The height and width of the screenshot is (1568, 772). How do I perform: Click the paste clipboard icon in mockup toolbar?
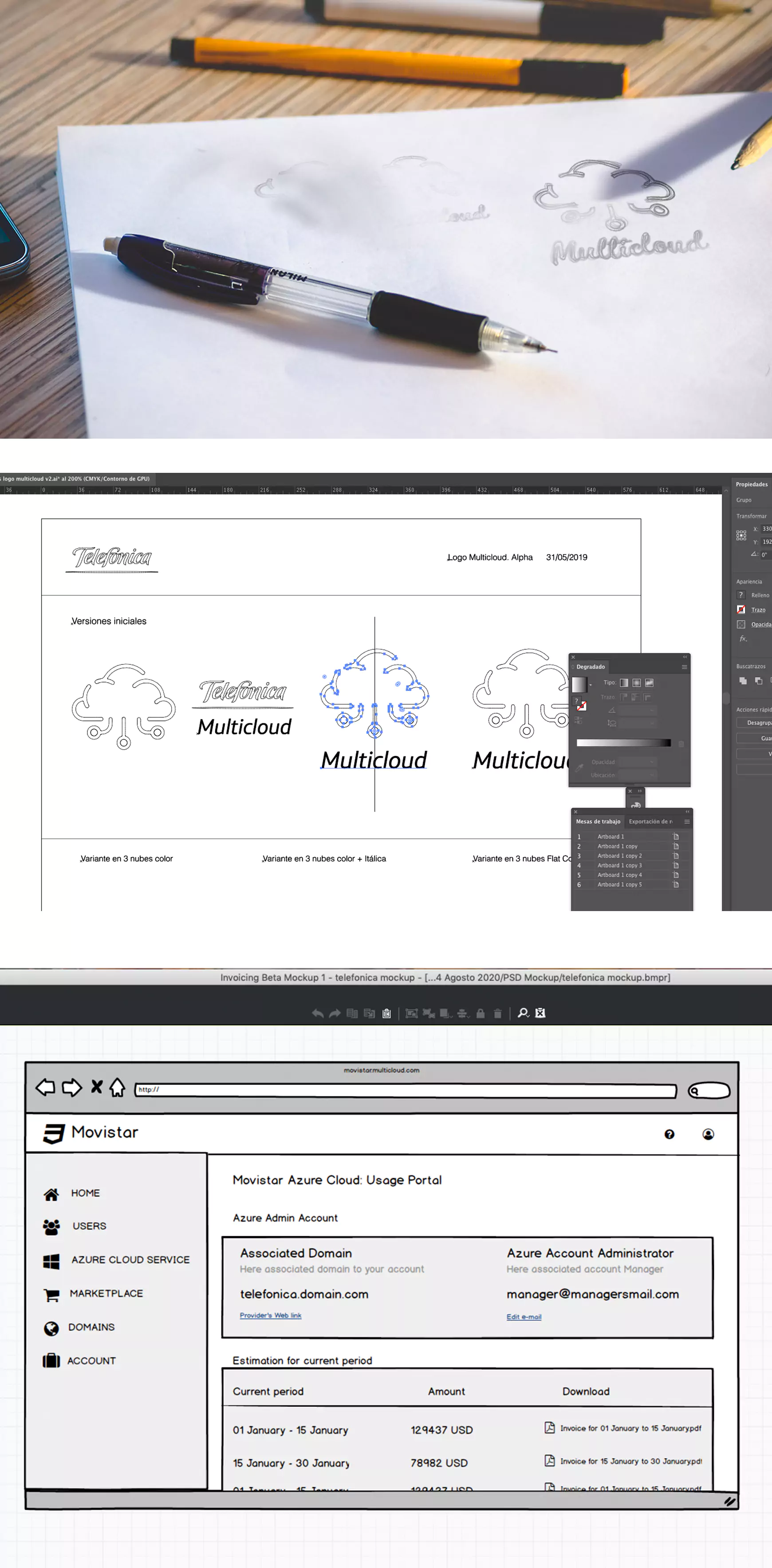click(x=386, y=1014)
